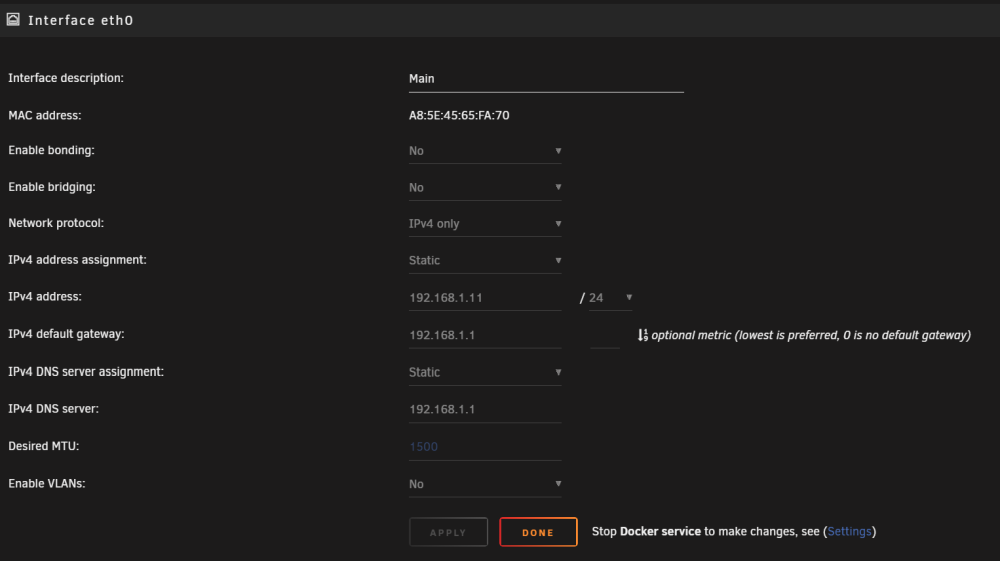The height and width of the screenshot is (561, 1000).
Task: Open the Enable VLANs dropdown
Action: click(x=485, y=484)
